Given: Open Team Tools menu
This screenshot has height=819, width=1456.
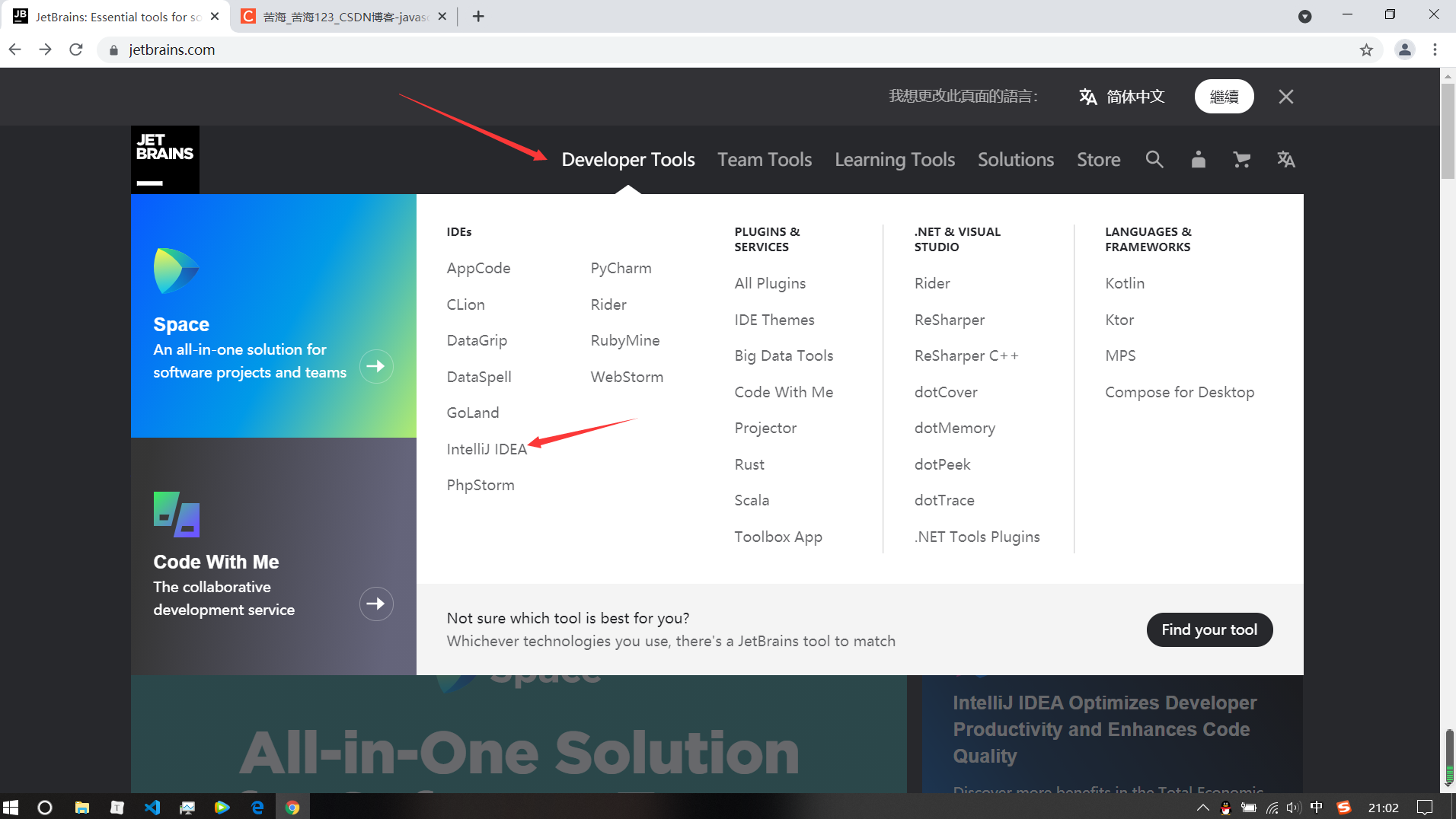Looking at the screenshot, I should coord(765,160).
